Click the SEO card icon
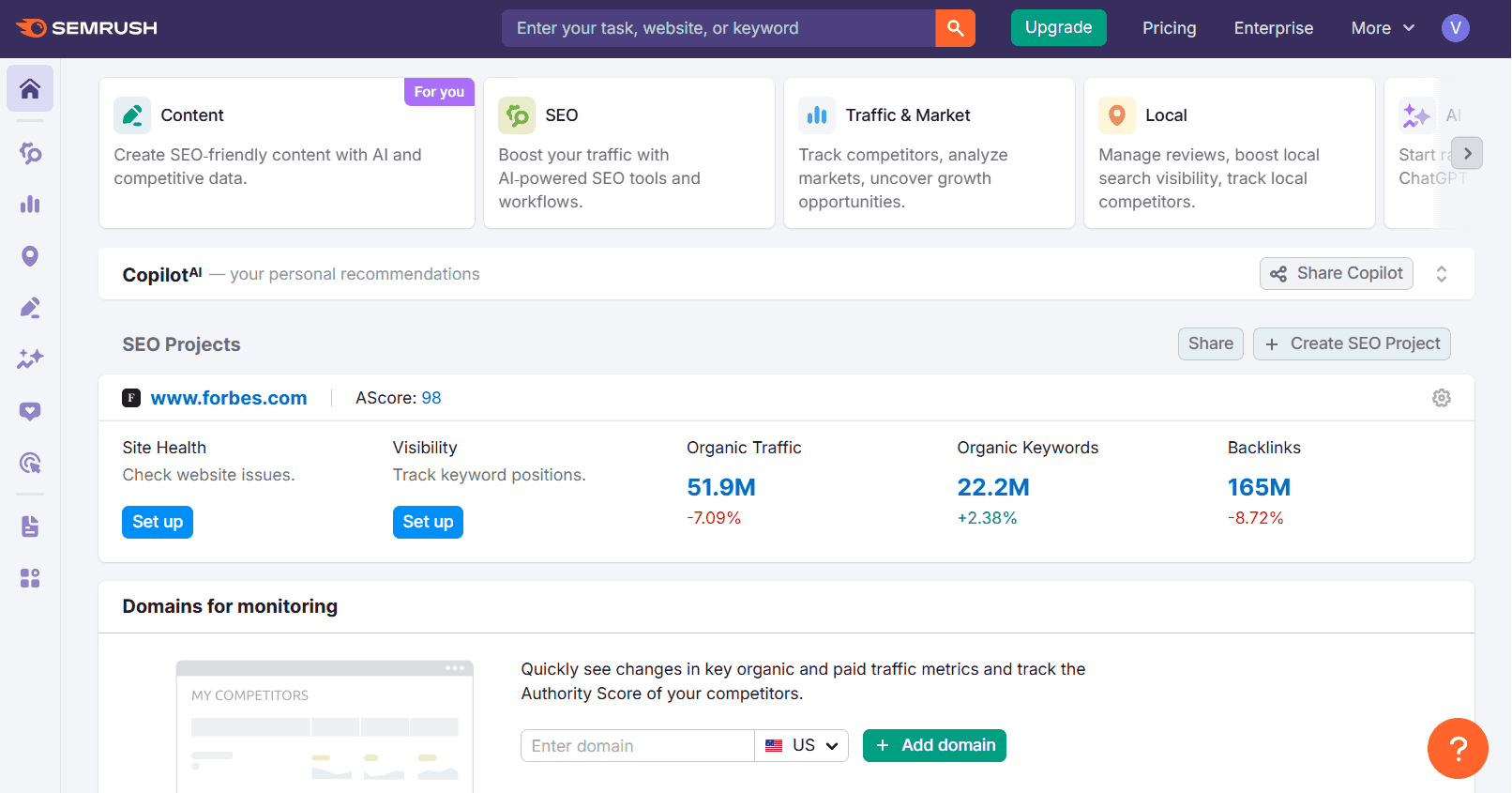Image resolution: width=1512 pixels, height=793 pixels. click(517, 115)
